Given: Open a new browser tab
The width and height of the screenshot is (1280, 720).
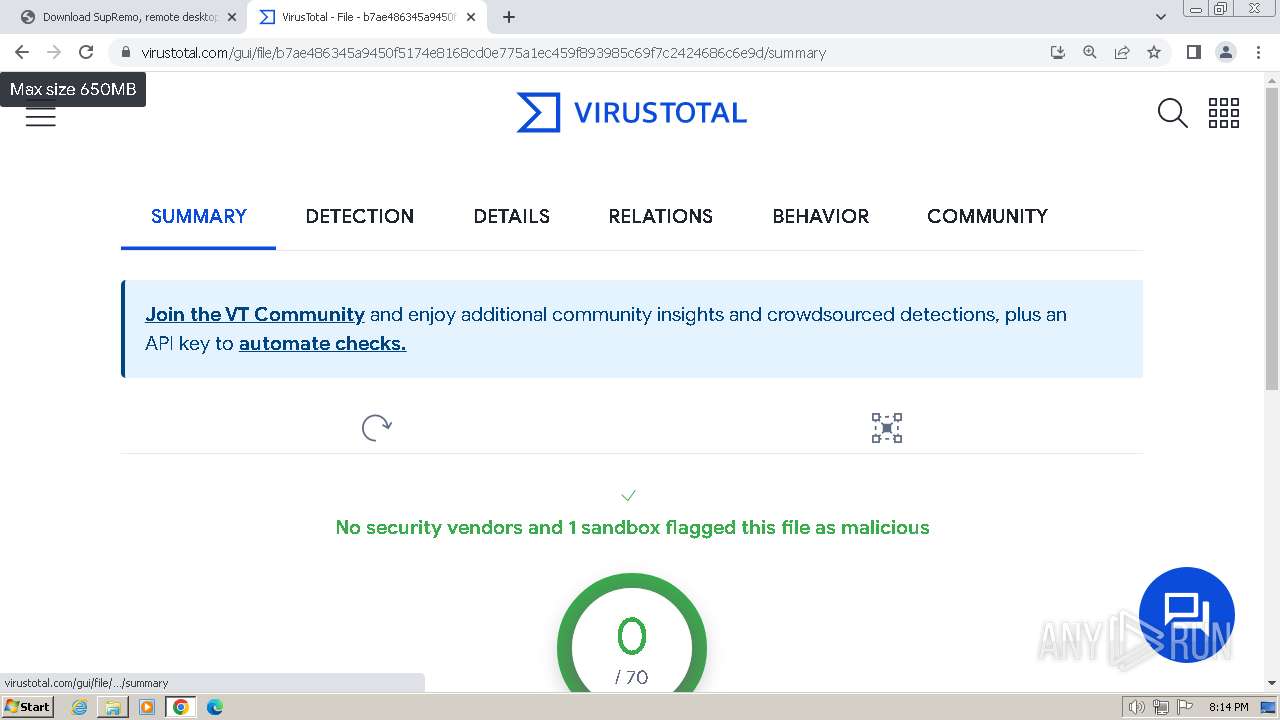Looking at the screenshot, I should point(509,17).
